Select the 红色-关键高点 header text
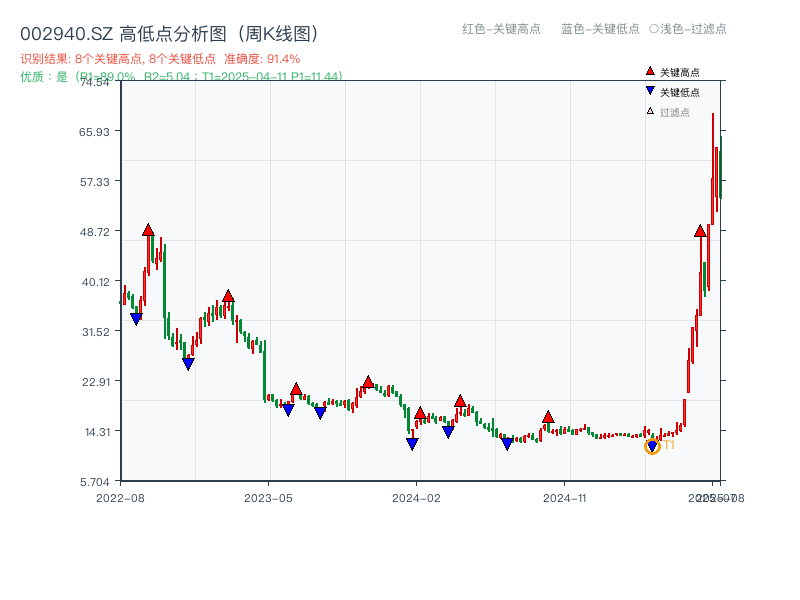This screenshot has height=600, width=800. (501, 29)
